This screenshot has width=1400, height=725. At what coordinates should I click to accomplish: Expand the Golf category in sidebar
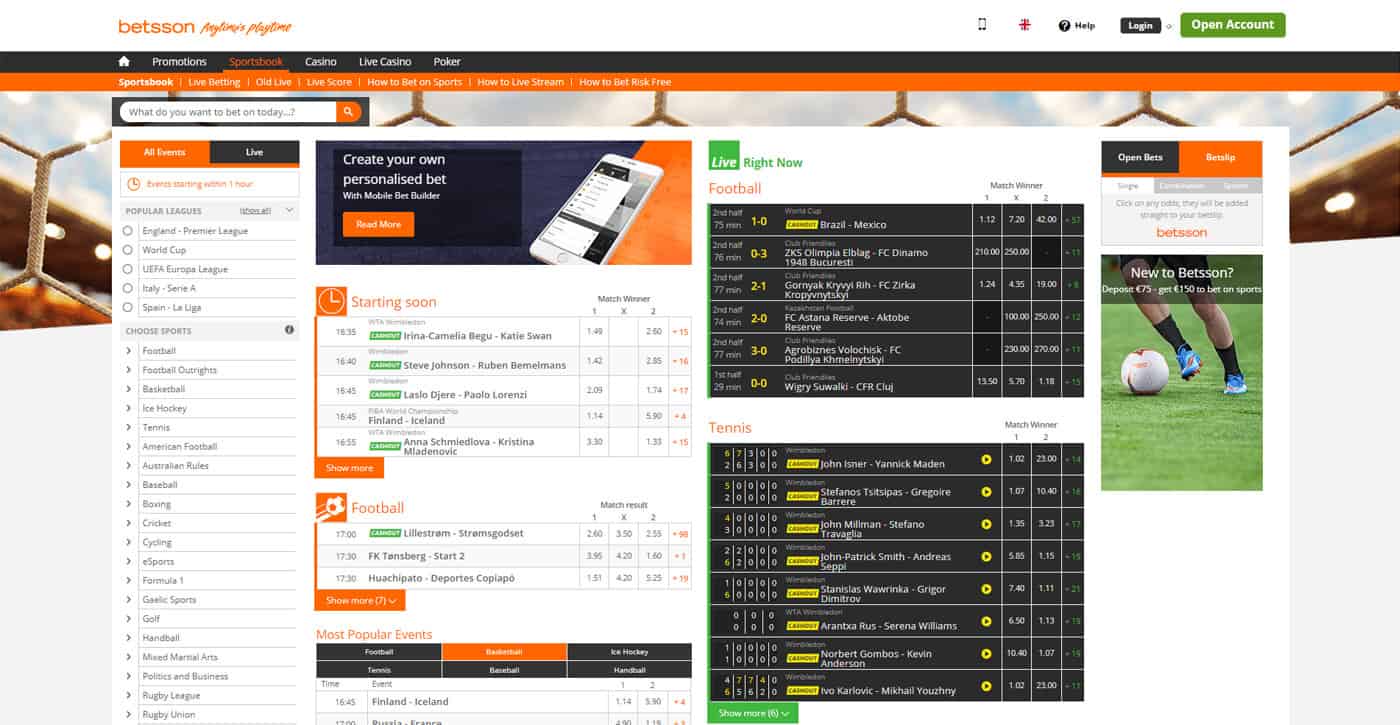coord(129,619)
